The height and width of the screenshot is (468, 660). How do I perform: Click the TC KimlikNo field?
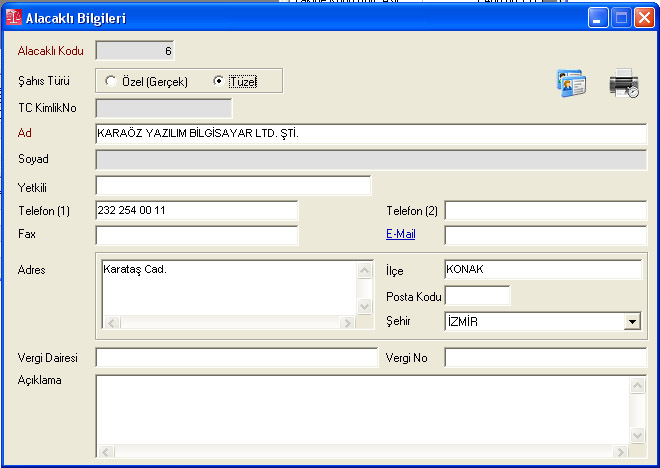point(164,109)
